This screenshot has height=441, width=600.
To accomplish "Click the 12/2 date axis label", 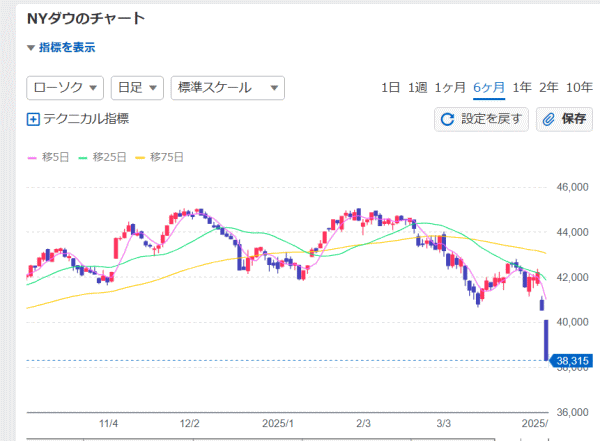I will [x=190, y=424].
